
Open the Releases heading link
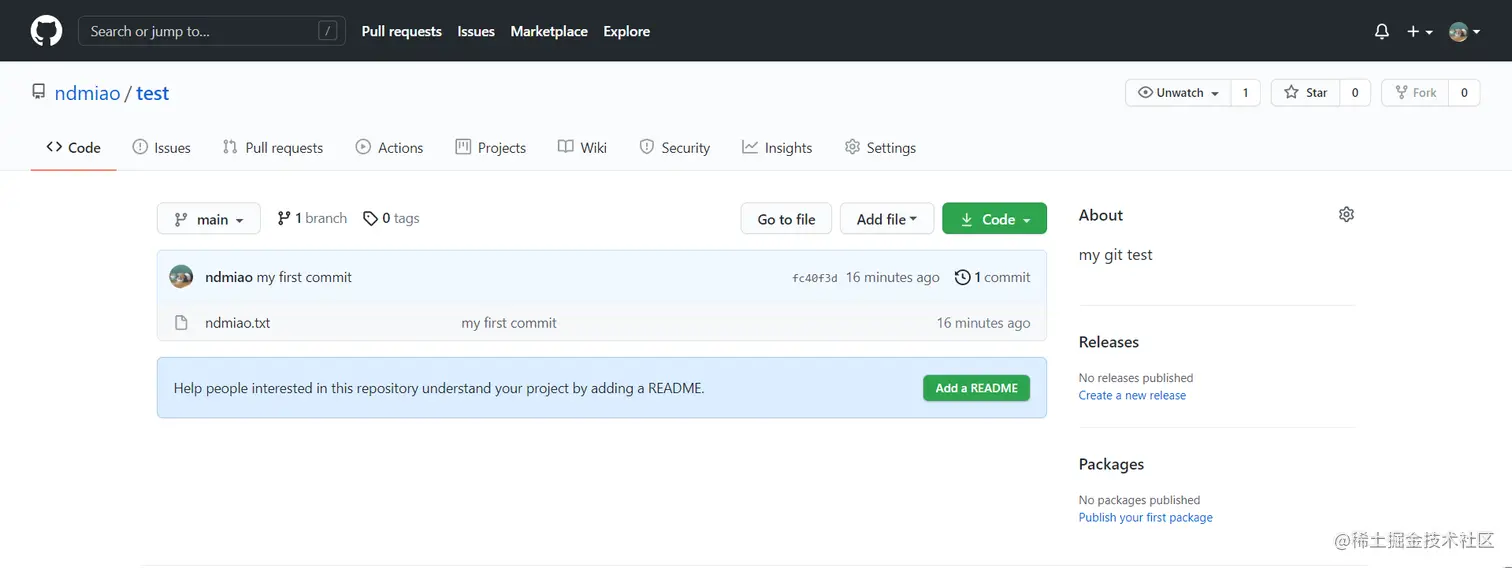click(1109, 342)
